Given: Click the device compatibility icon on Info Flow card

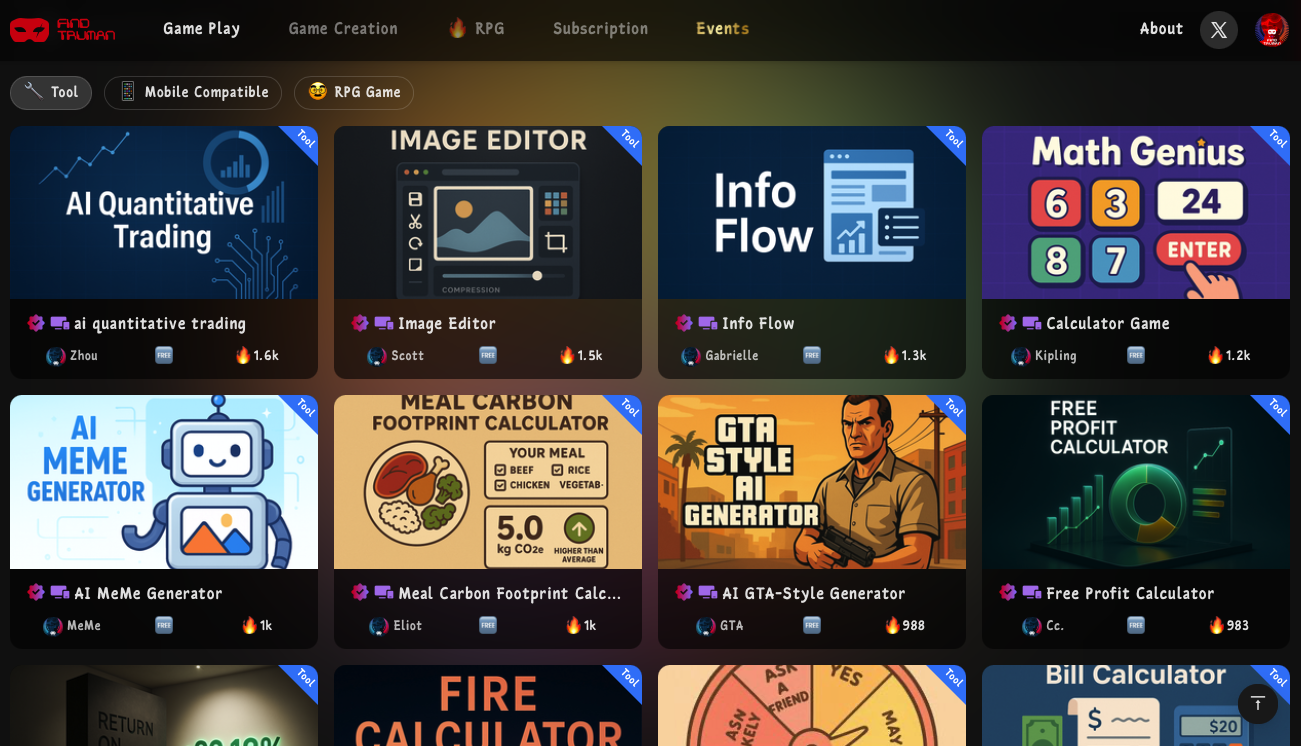Looking at the screenshot, I should (x=706, y=323).
